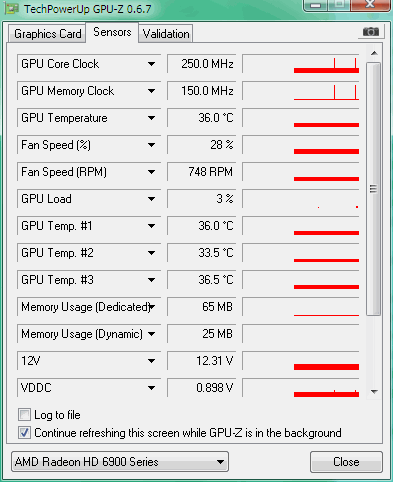Expand the GPU Load sensor dropdown
This screenshot has height=482, width=393.
(151, 199)
